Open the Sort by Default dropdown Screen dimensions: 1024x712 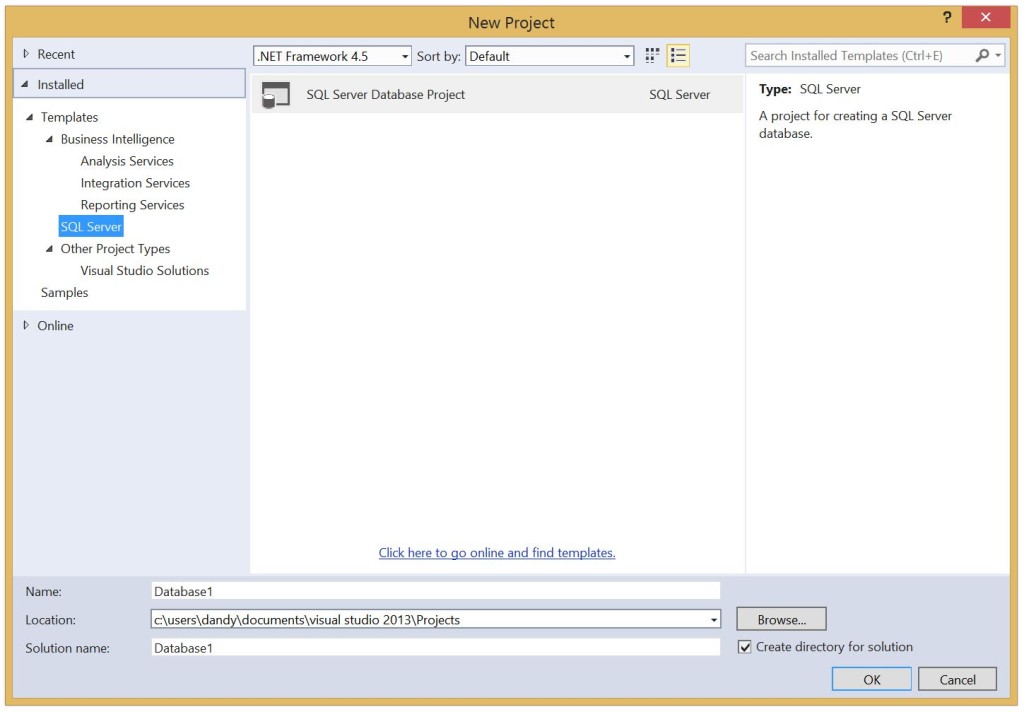[x=549, y=56]
